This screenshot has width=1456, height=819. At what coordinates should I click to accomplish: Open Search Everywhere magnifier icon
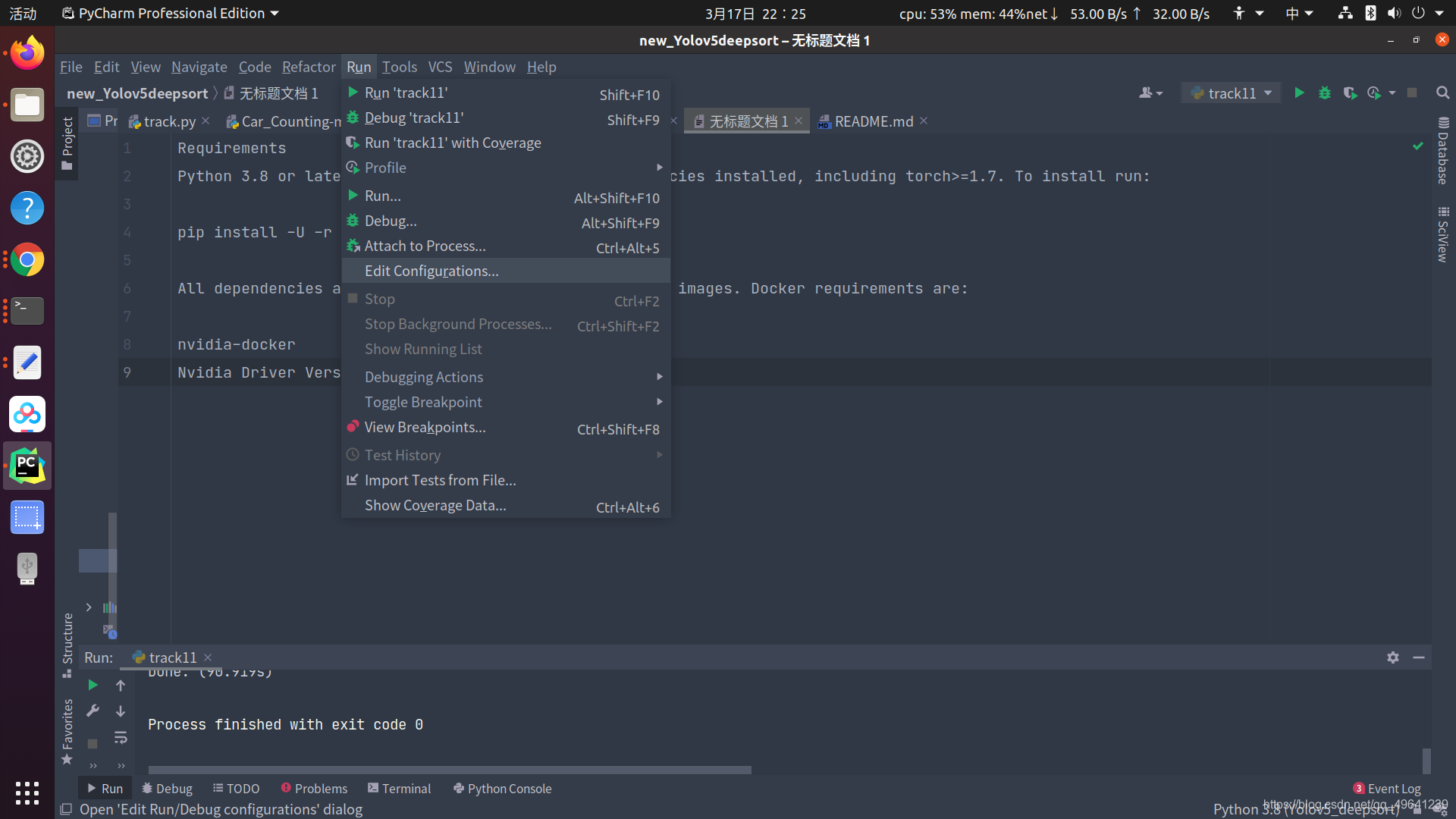click(1442, 93)
